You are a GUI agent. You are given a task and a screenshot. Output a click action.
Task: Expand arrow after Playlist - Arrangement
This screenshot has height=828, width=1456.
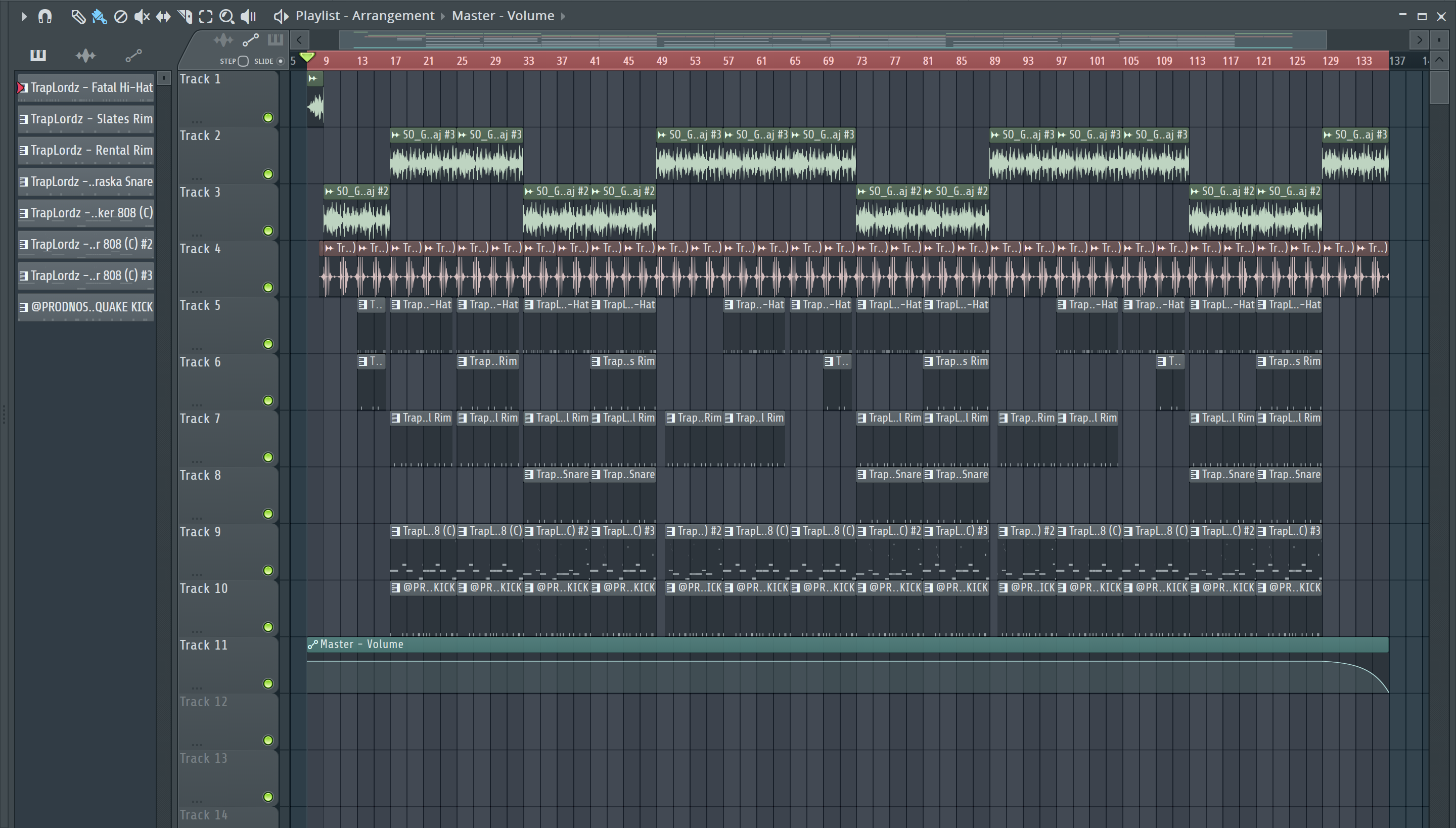tap(442, 17)
